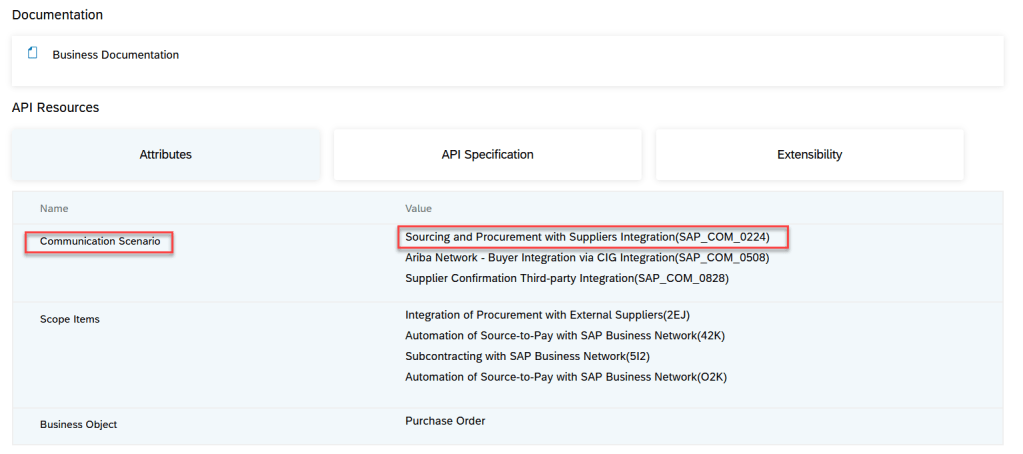This screenshot has height=454, width=1023.
Task: Click the Name column header
Action: pos(54,208)
